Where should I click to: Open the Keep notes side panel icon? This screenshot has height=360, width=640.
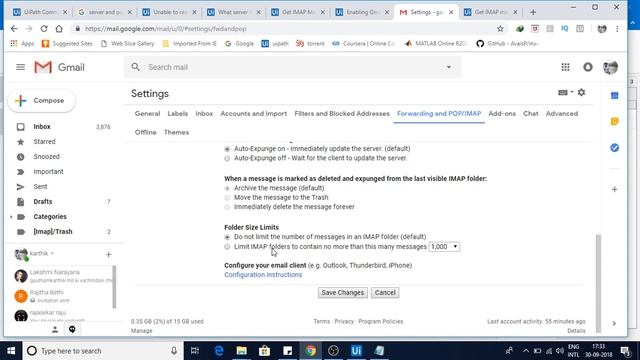[x=614, y=121]
